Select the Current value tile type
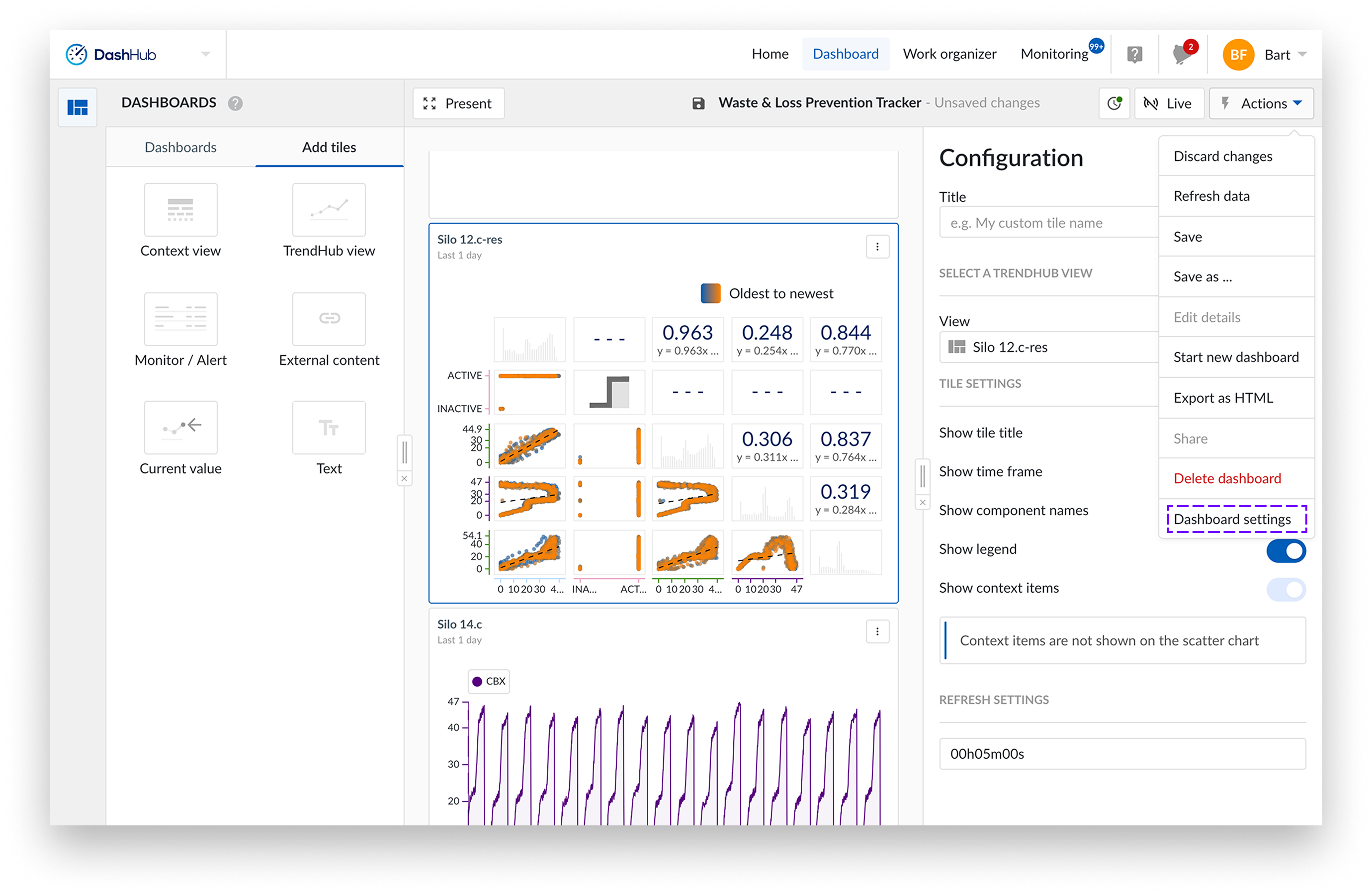Screen dimensions: 1372x895 [180, 428]
